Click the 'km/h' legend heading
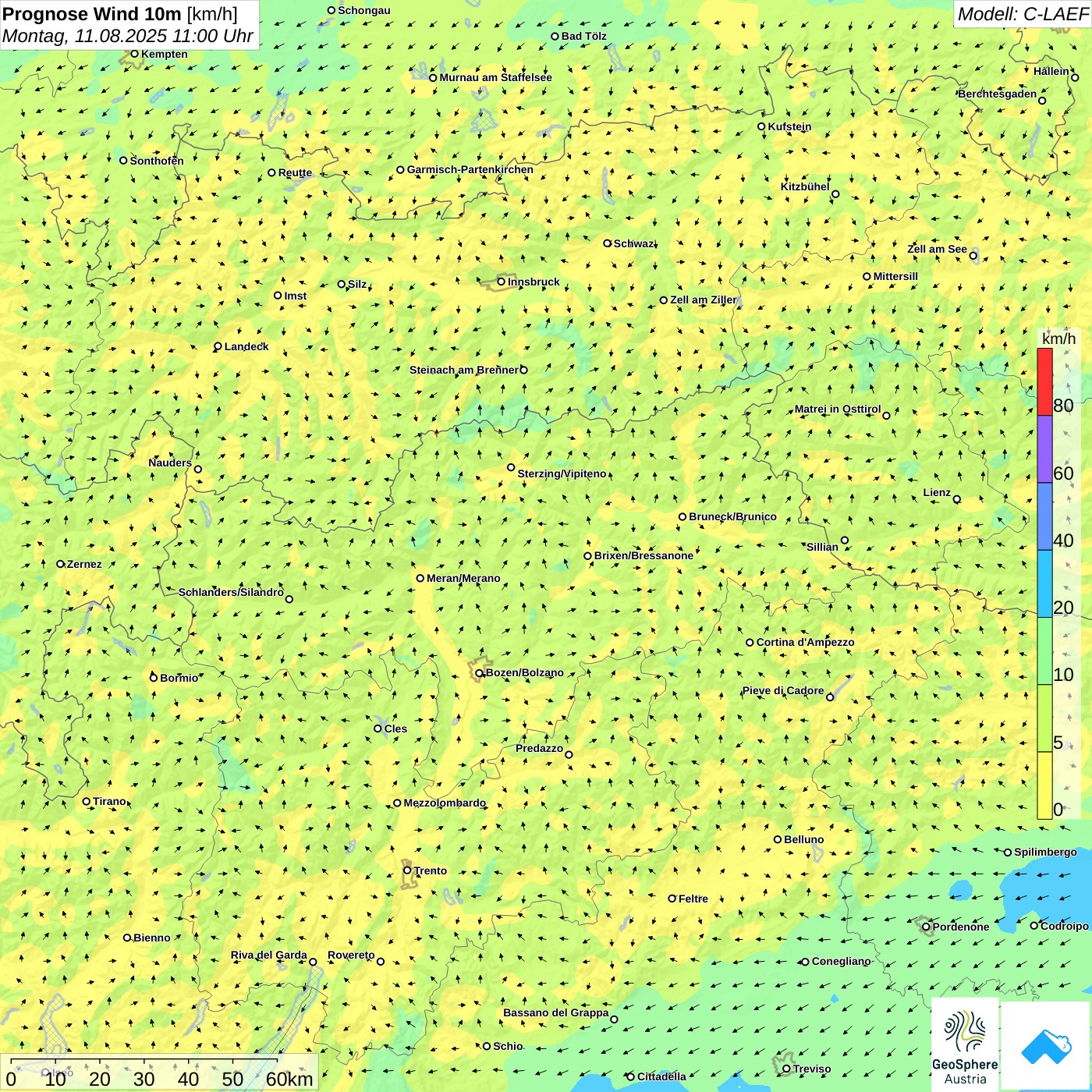Image resolution: width=1092 pixels, height=1092 pixels. pyautogui.click(x=1058, y=339)
